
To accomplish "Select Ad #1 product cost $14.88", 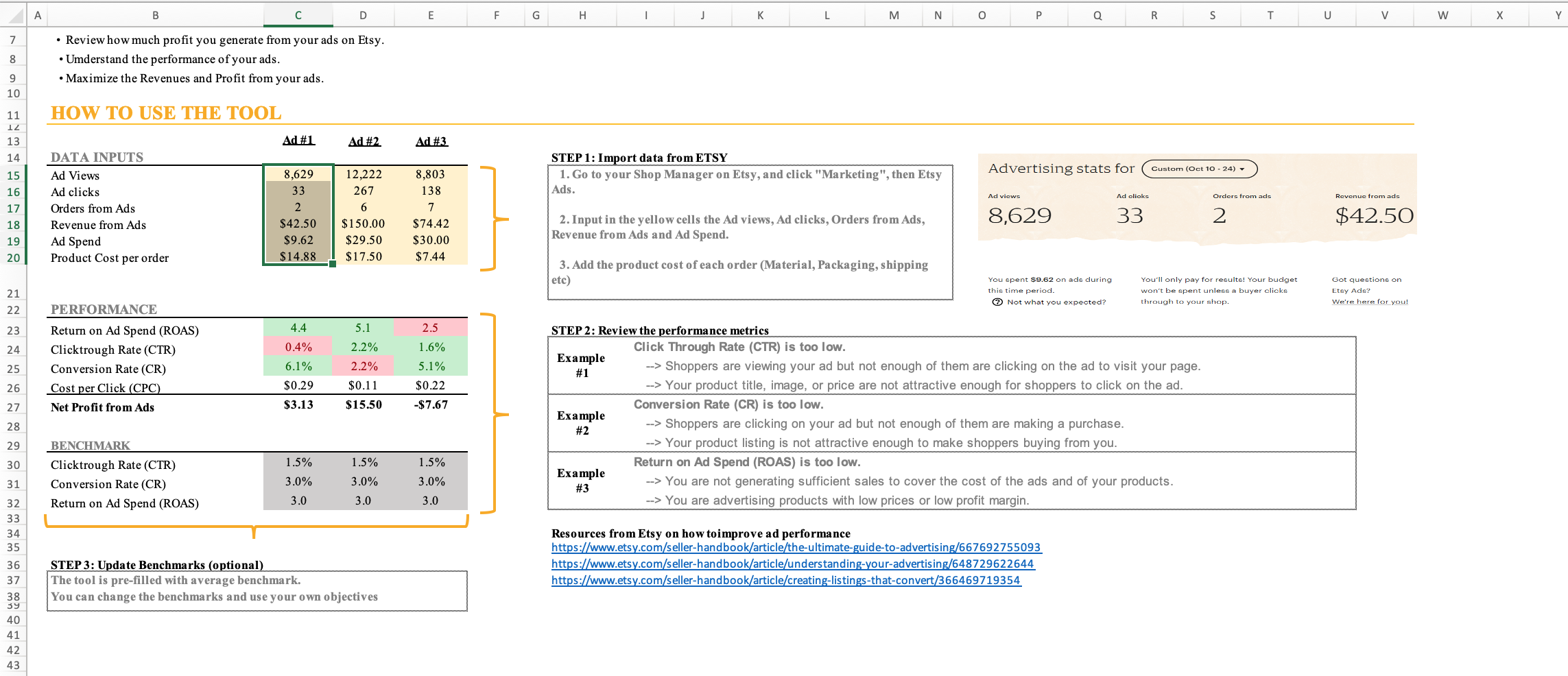I will pyautogui.click(x=298, y=256).
